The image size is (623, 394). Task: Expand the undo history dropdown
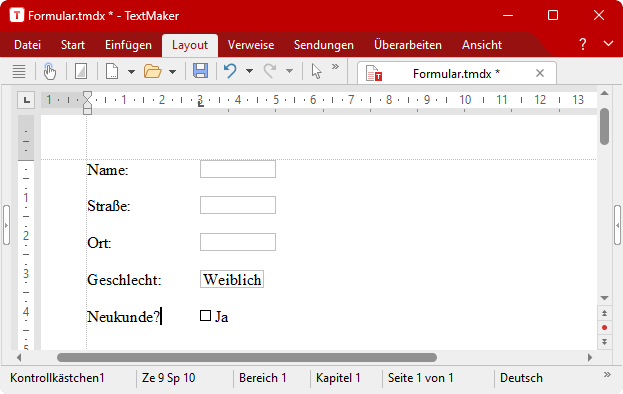coord(250,71)
